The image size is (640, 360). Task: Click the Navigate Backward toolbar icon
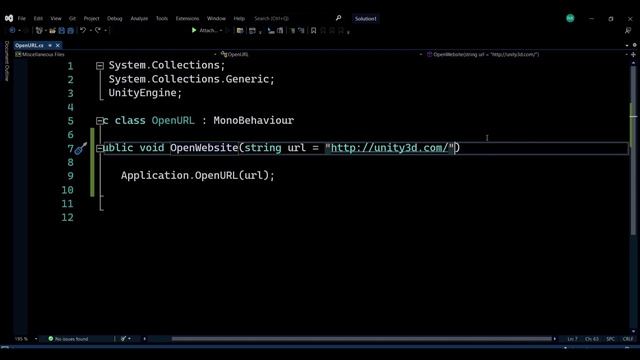pyautogui.click(x=12, y=30)
